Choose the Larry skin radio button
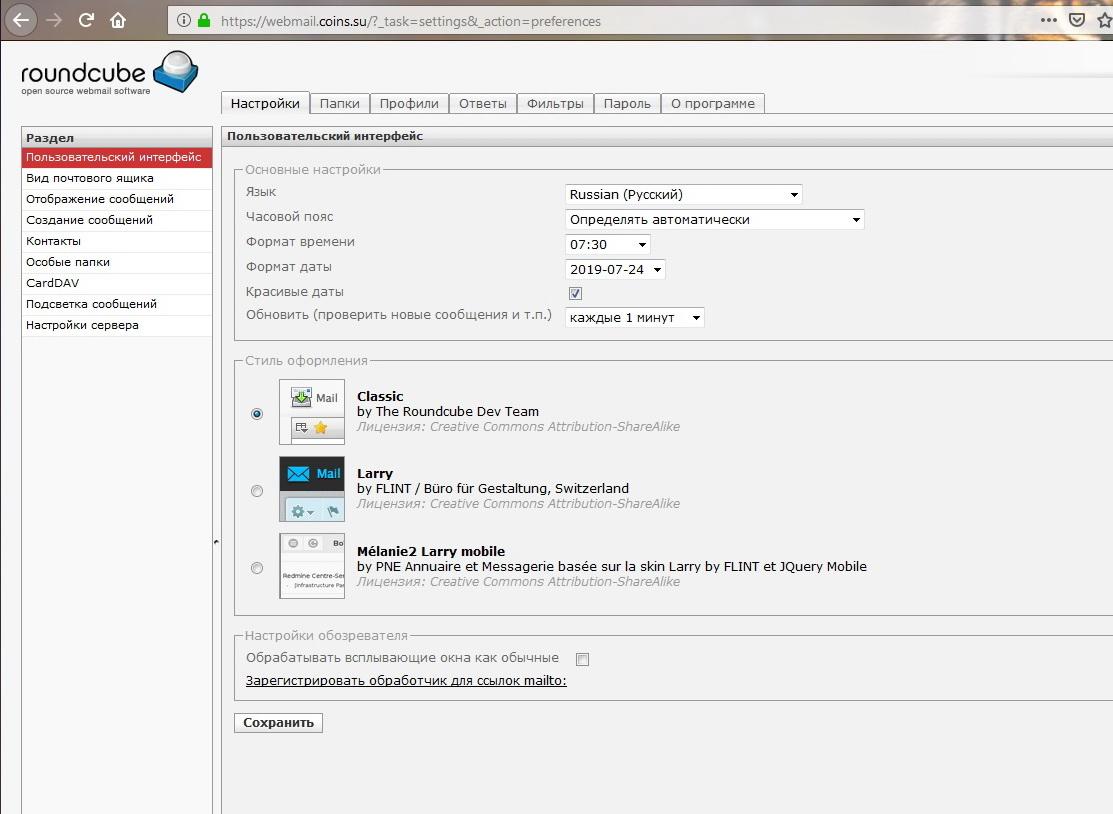Image resolution: width=1113 pixels, height=814 pixels. tap(257, 491)
